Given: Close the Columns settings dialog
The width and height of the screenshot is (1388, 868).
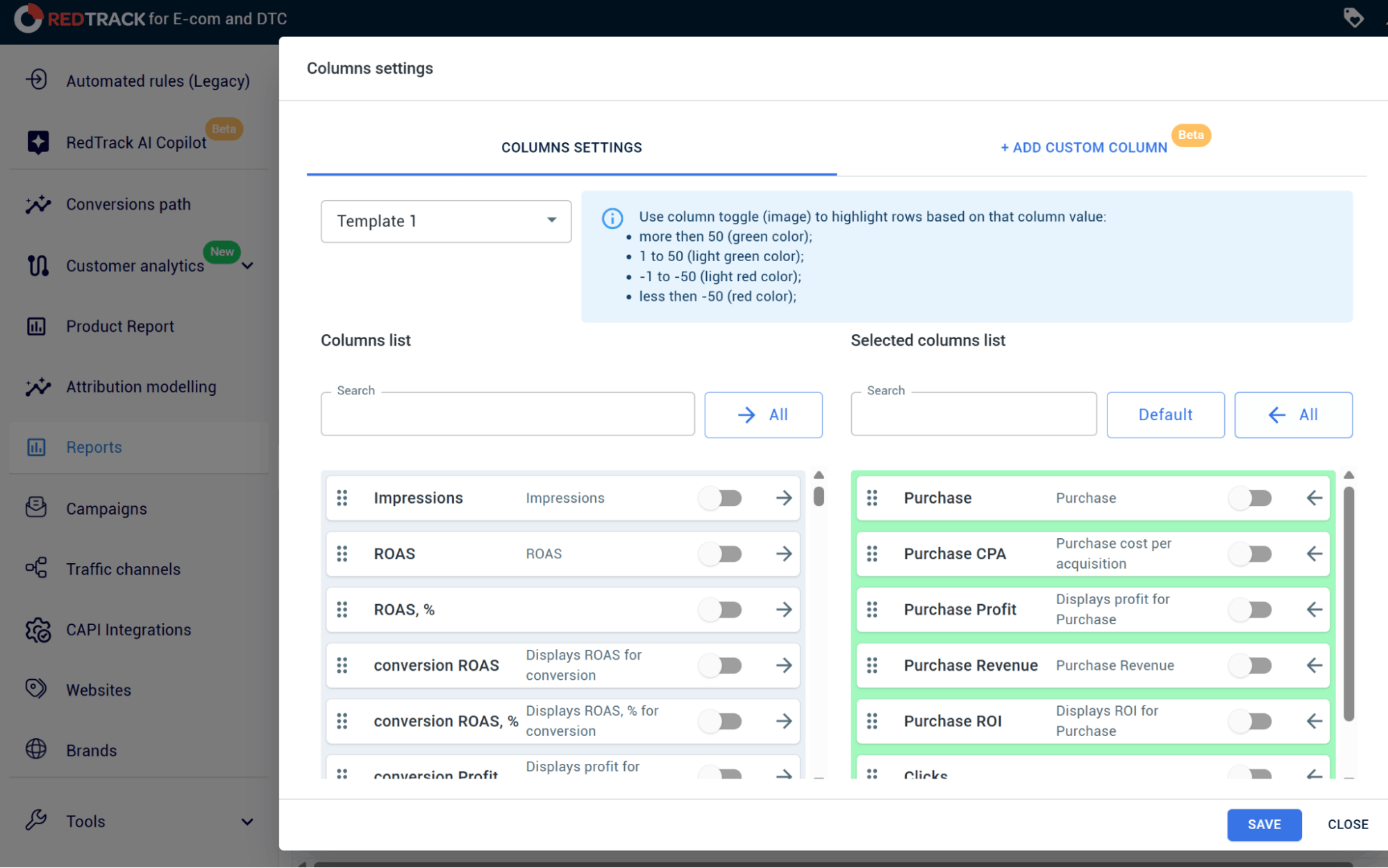Looking at the screenshot, I should tap(1348, 824).
